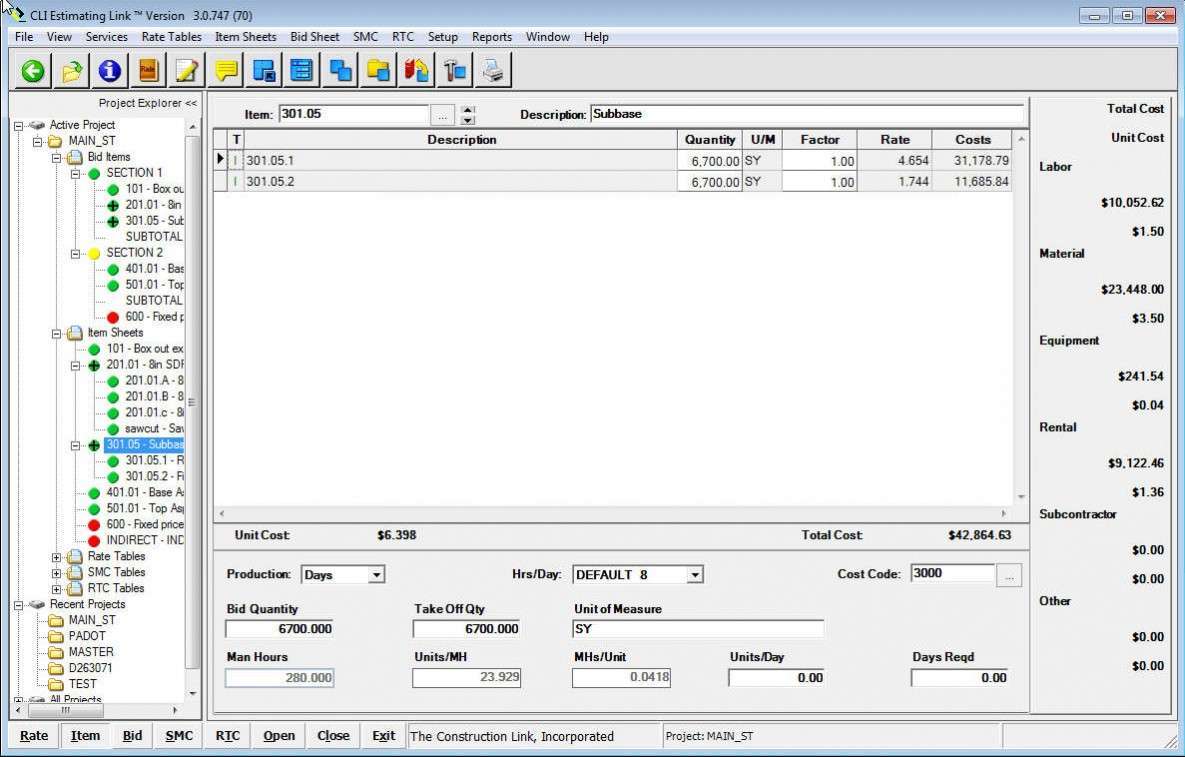Open the File menu
The width and height of the screenshot is (1185, 757).
pos(24,36)
